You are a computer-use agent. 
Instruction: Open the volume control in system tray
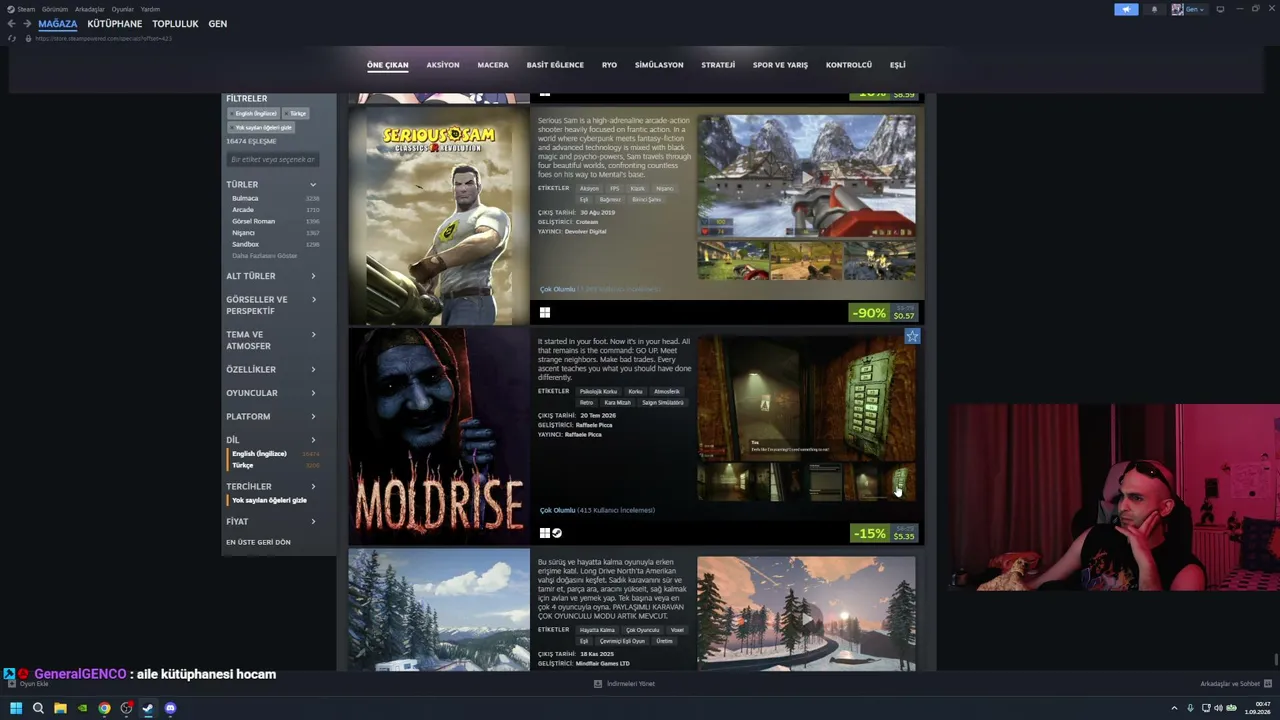1218,708
